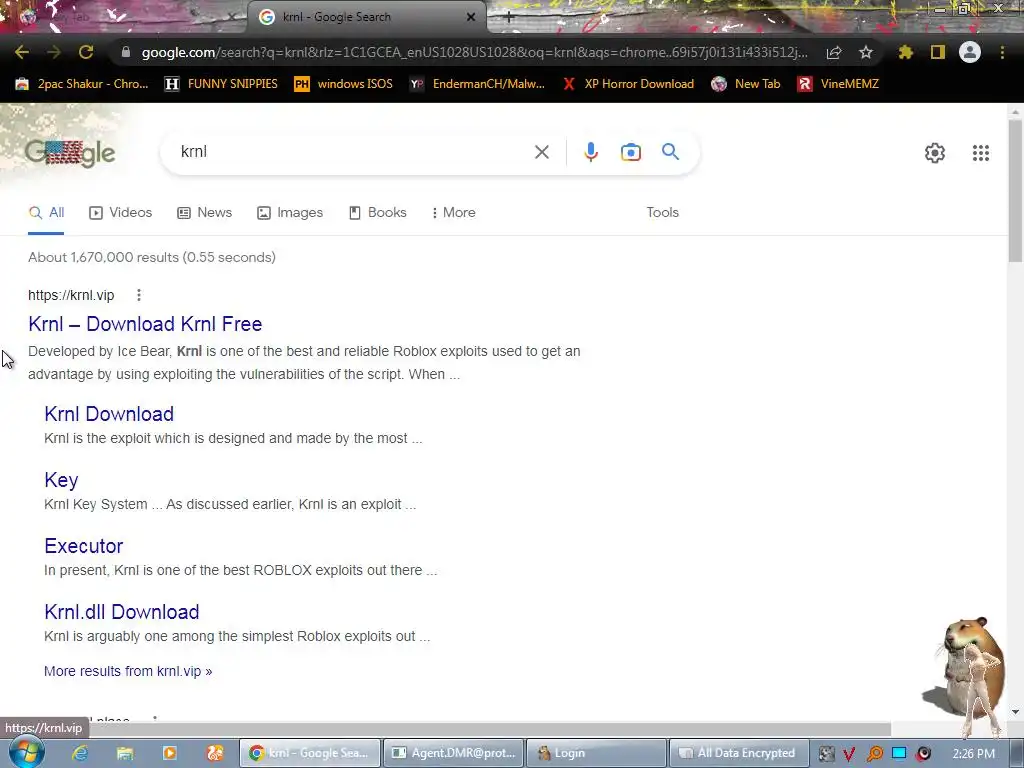Click More results from krnl.vip
Screen dimensions: 1024x768
click(x=128, y=671)
